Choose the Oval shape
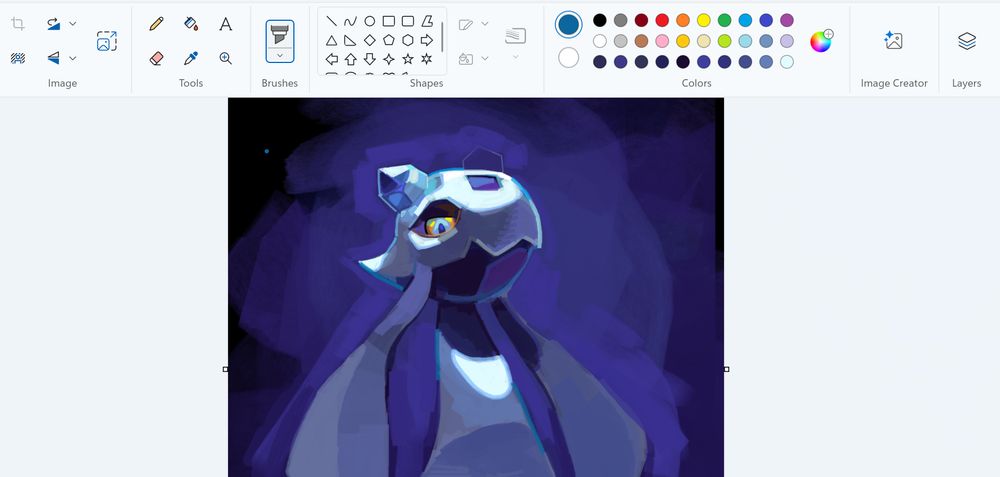1000x477 pixels. coord(369,21)
